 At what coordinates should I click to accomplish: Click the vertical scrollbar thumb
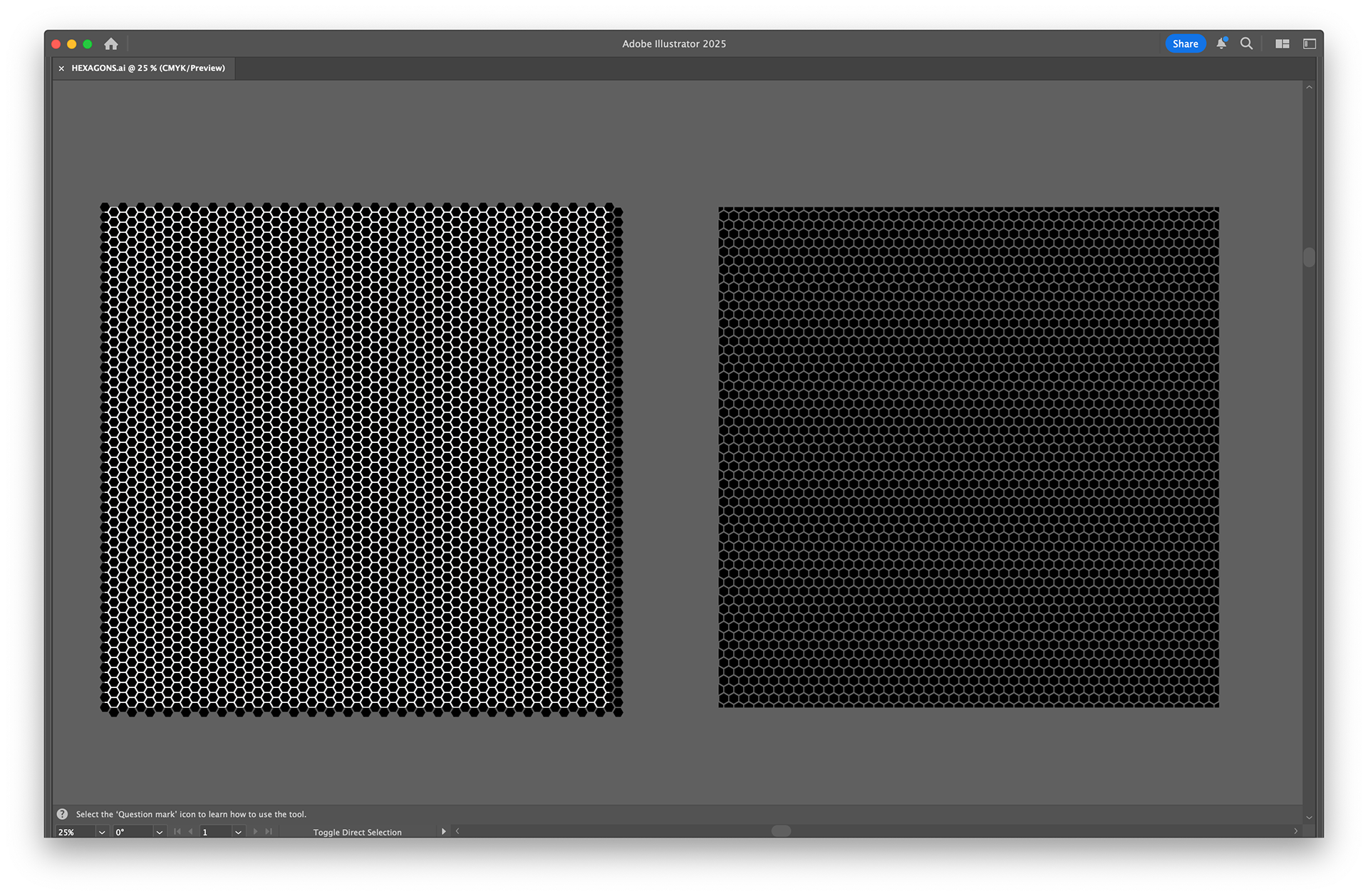[1309, 257]
